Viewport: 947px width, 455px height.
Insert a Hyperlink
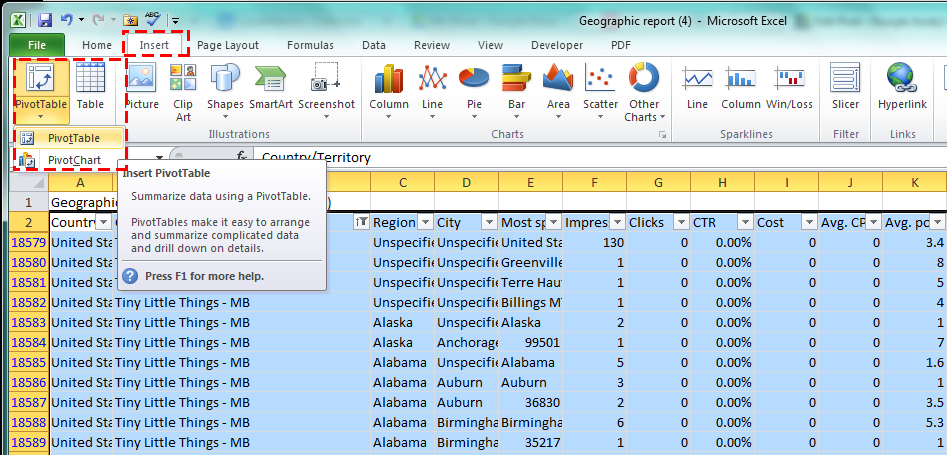[902, 87]
